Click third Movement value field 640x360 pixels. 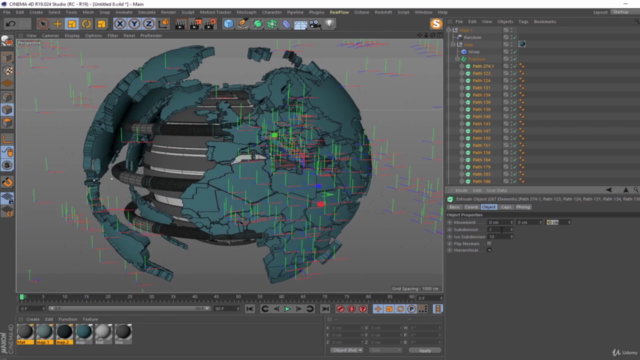[558, 222]
